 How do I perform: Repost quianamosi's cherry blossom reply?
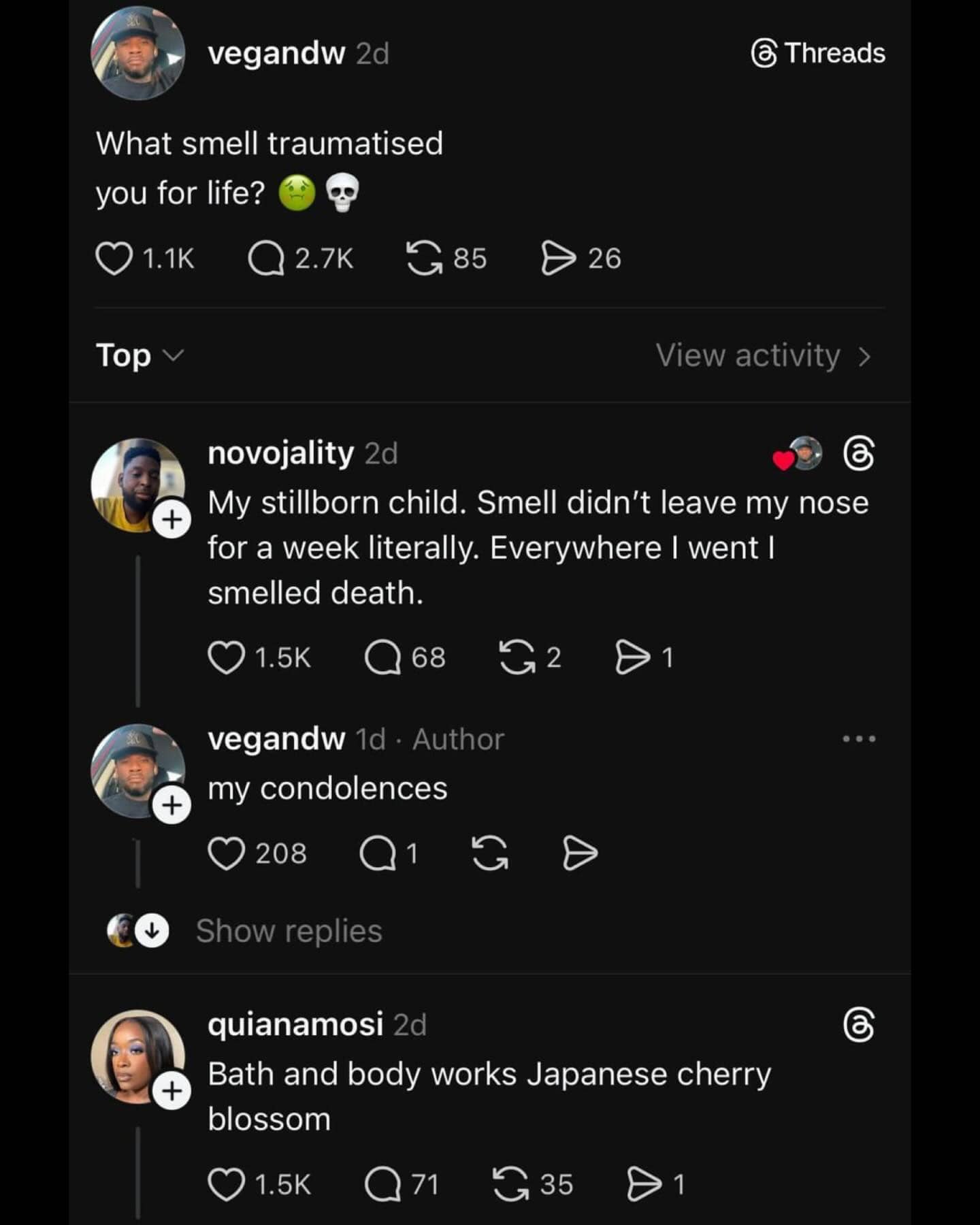(x=510, y=1185)
